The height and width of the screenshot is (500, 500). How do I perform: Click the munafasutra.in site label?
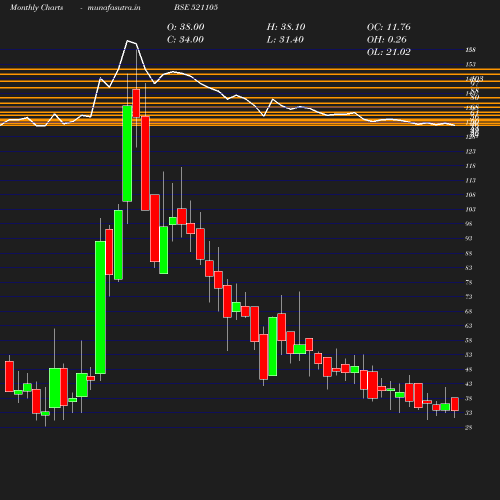click(x=114, y=7)
